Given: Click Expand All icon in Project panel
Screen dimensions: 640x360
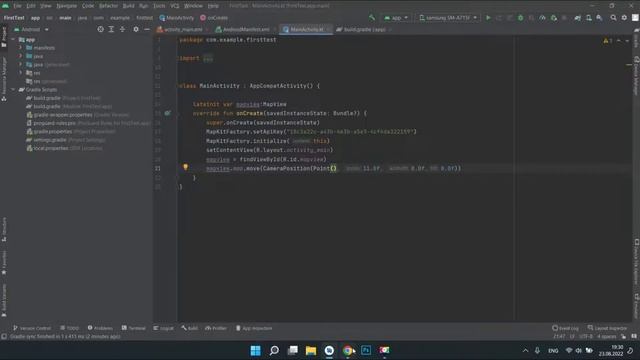Looking at the screenshot, I should [111, 29].
